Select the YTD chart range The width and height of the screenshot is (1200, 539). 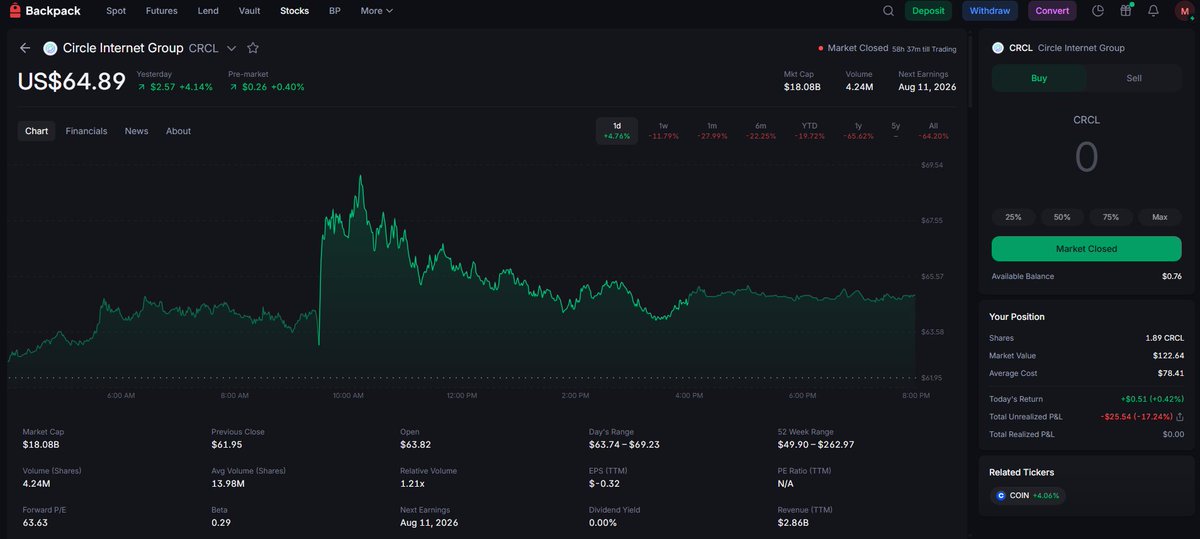tap(810, 131)
